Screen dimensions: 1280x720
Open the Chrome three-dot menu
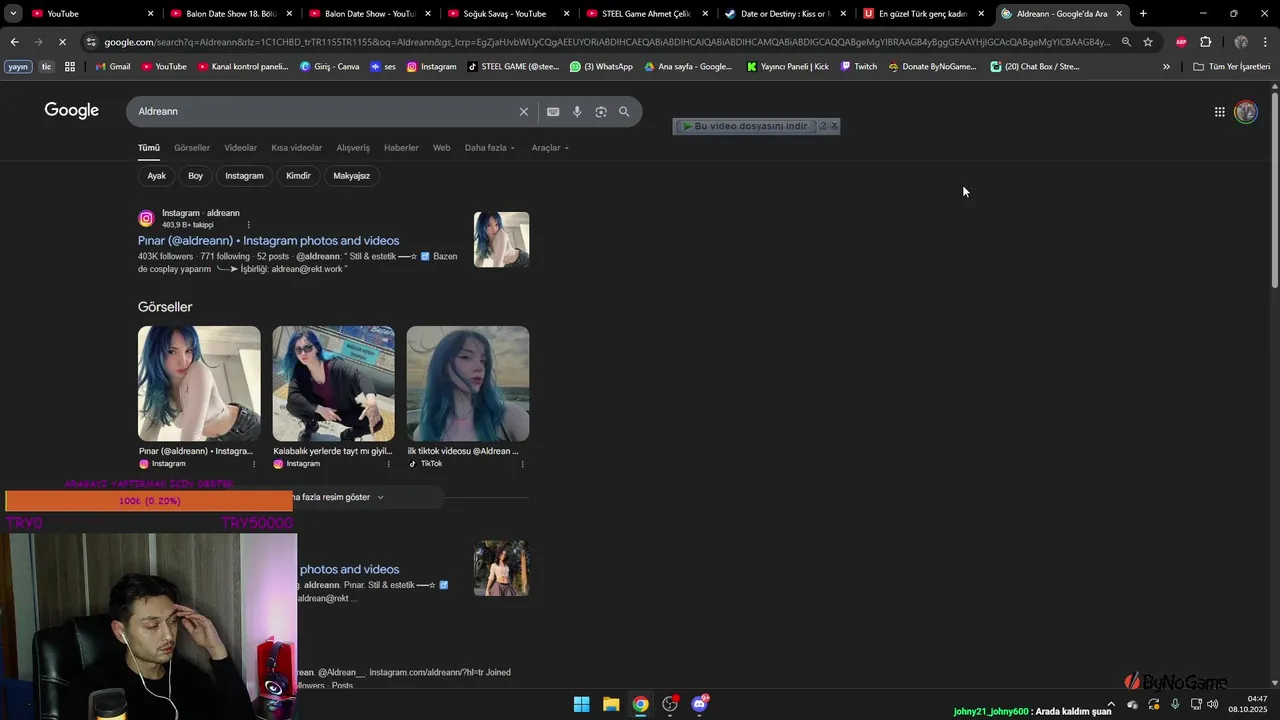pyautogui.click(x=1266, y=42)
